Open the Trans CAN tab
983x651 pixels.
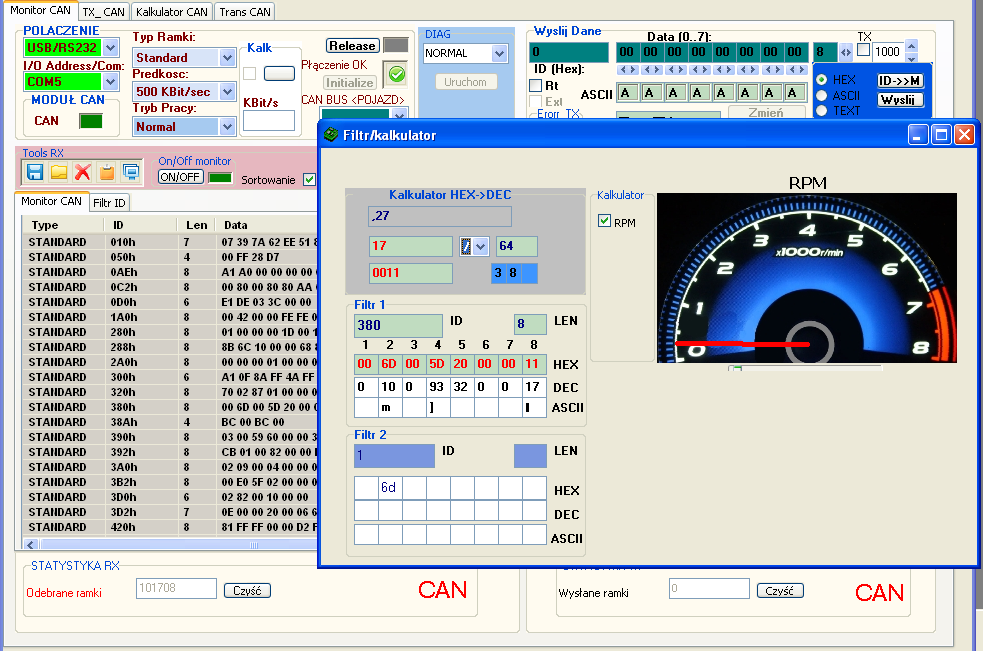coord(245,12)
